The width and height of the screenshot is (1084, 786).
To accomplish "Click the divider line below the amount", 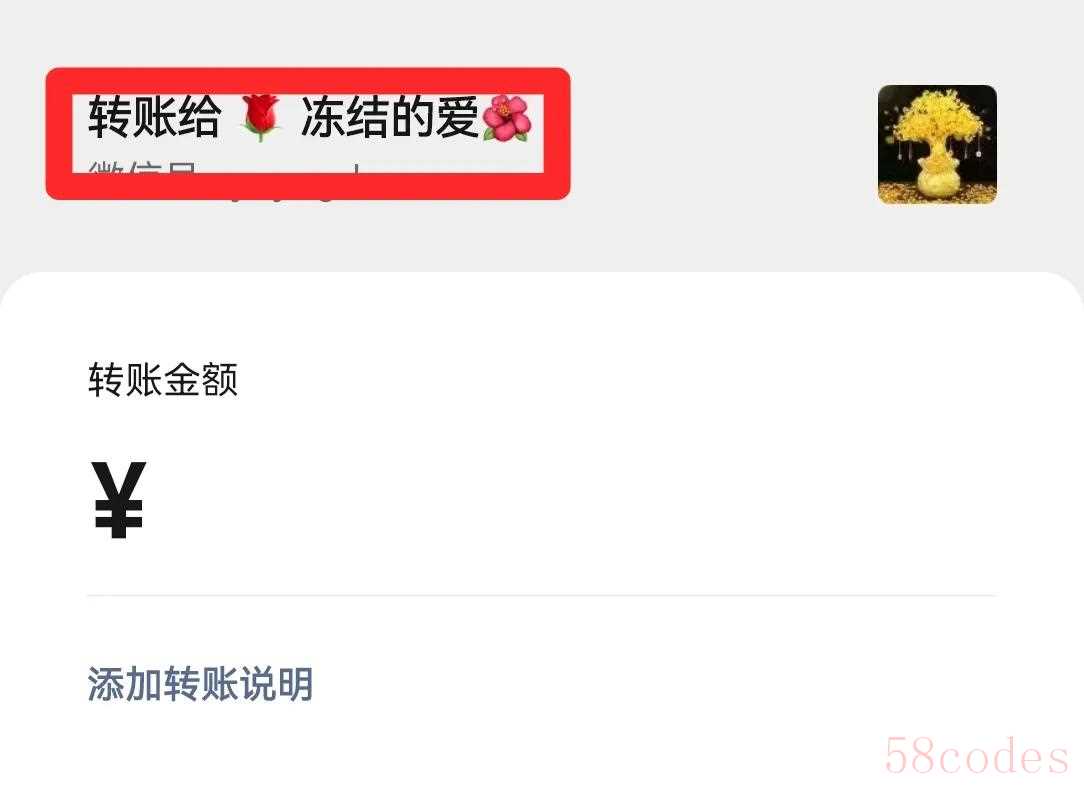I will pos(541,595).
